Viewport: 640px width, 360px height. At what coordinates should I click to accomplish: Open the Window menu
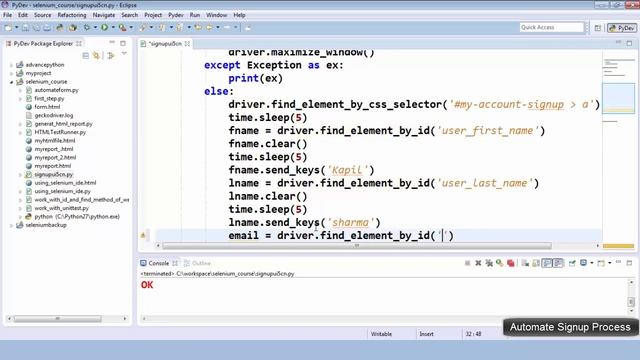pos(216,15)
